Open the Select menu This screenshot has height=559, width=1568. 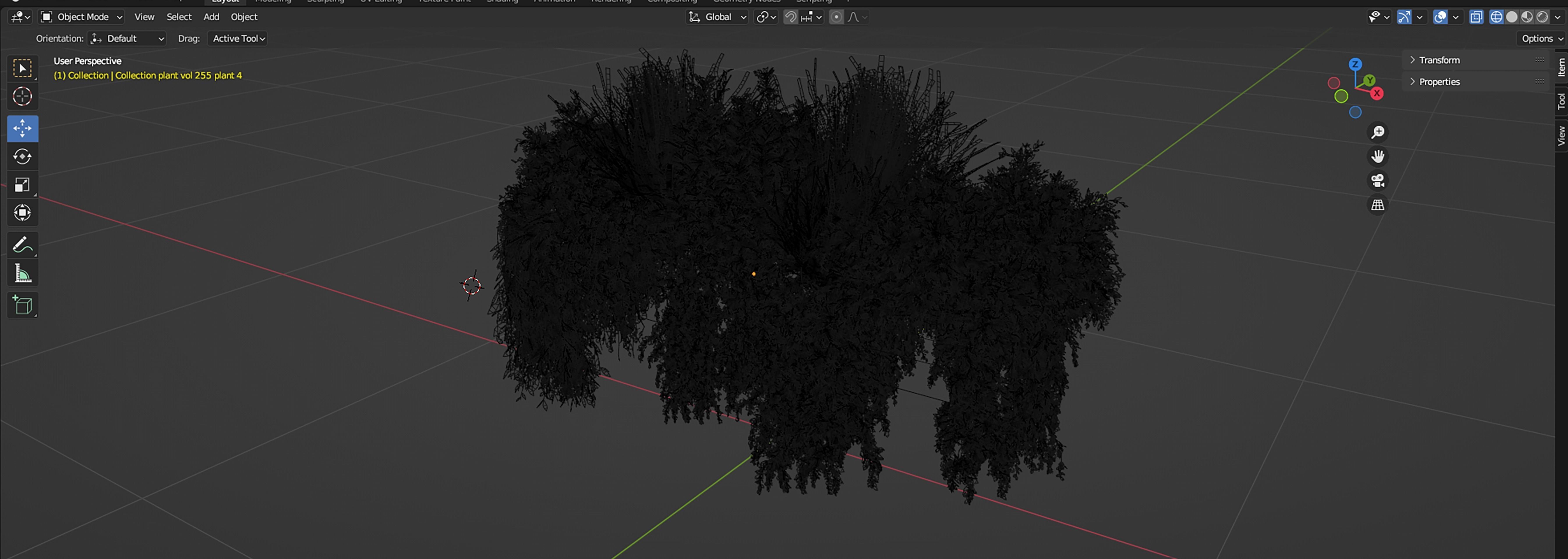click(x=179, y=17)
